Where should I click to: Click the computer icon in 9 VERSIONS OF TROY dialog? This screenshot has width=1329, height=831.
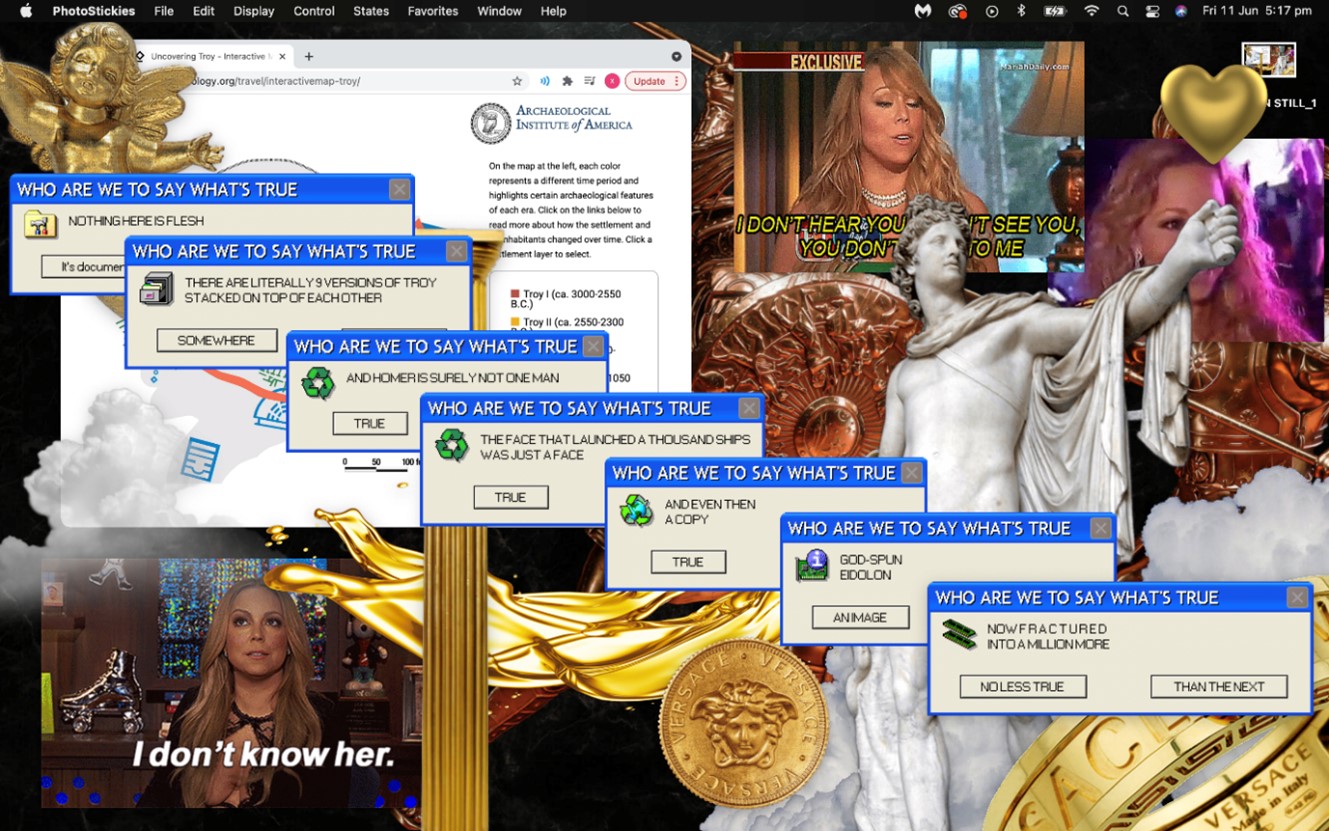(x=156, y=288)
